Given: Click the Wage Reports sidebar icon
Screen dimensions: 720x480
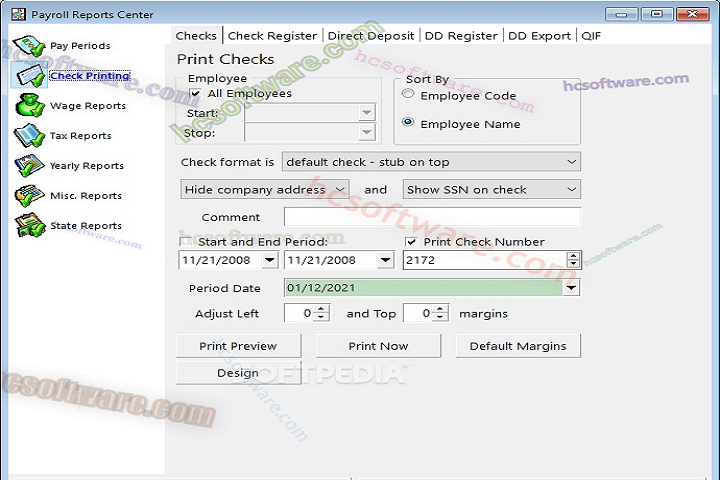Looking at the screenshot, I should coord(29,105).
